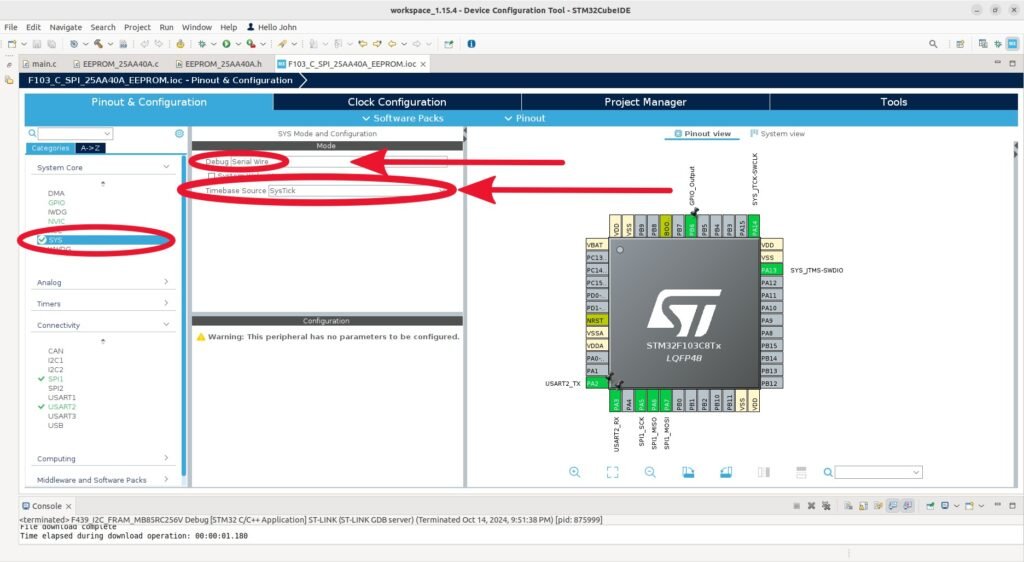
Task: Click the blue information icon in toolbar
Action: click(x=471, y=44)
